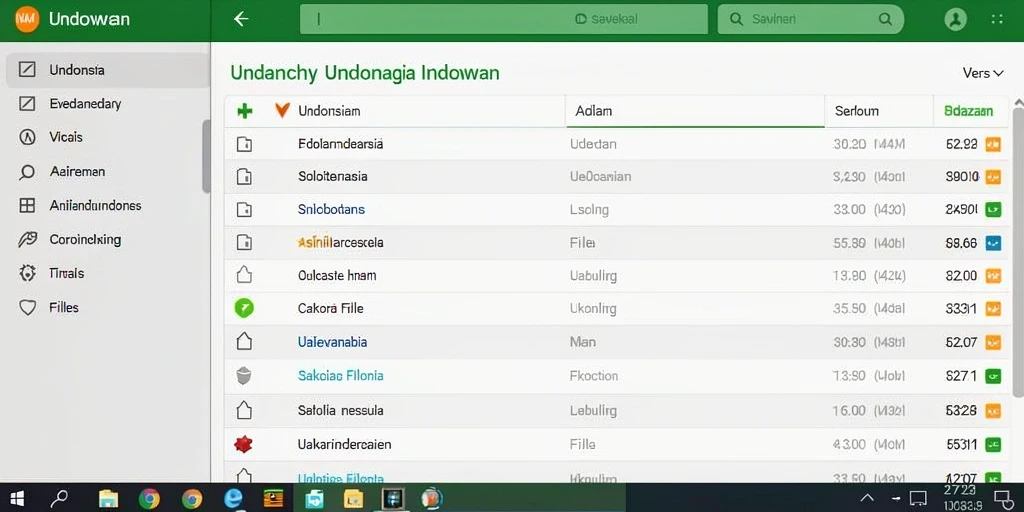Click the file icon of Soloitenasia row

pos(244,176)
